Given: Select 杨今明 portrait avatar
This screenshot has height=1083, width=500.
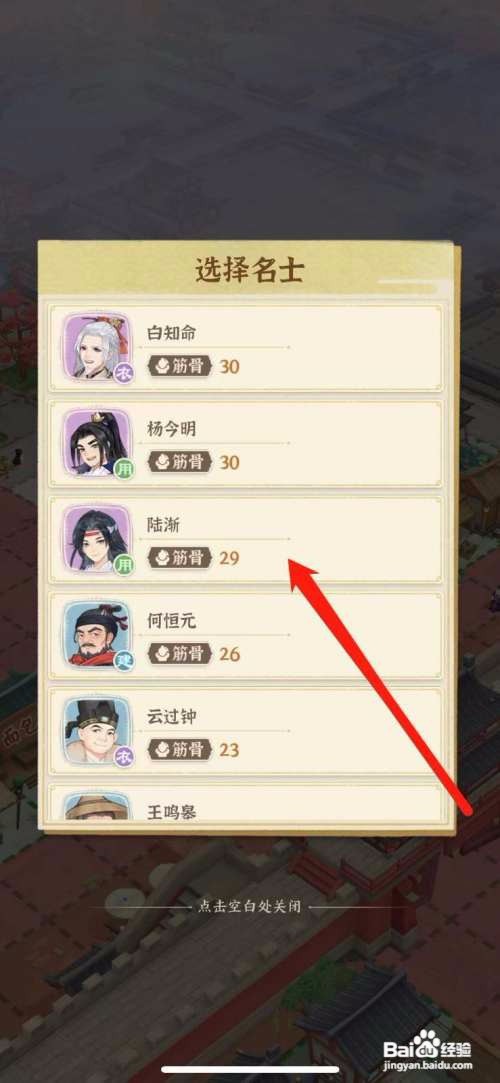Looking at the screenshot, I should (x=97, y=443).
